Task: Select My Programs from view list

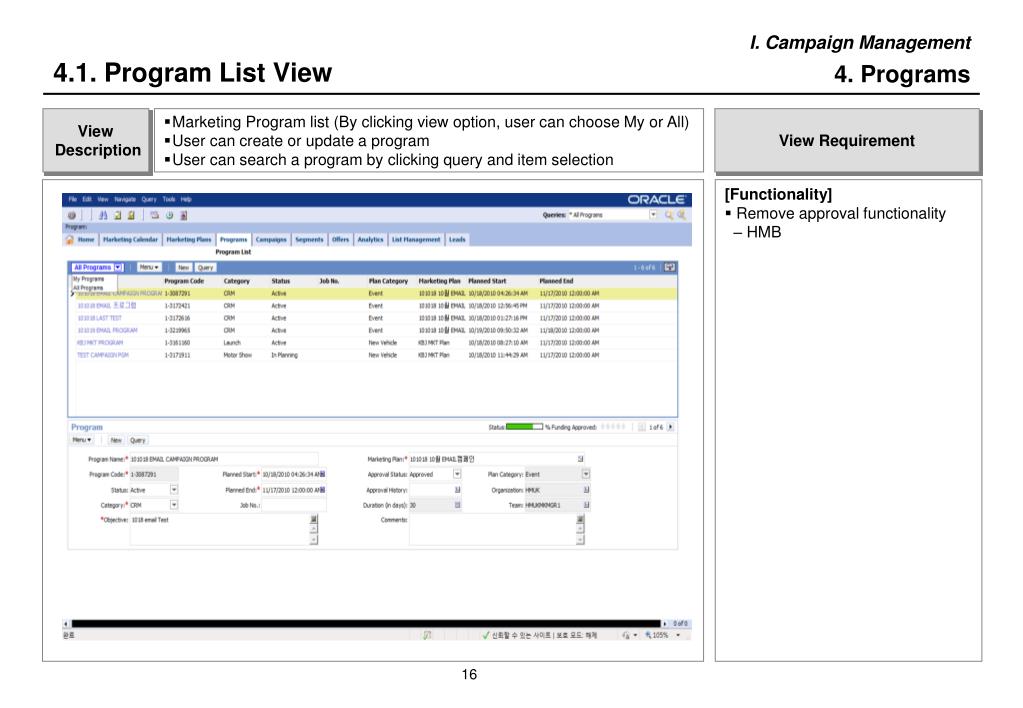Action: (x=88, y=279)
